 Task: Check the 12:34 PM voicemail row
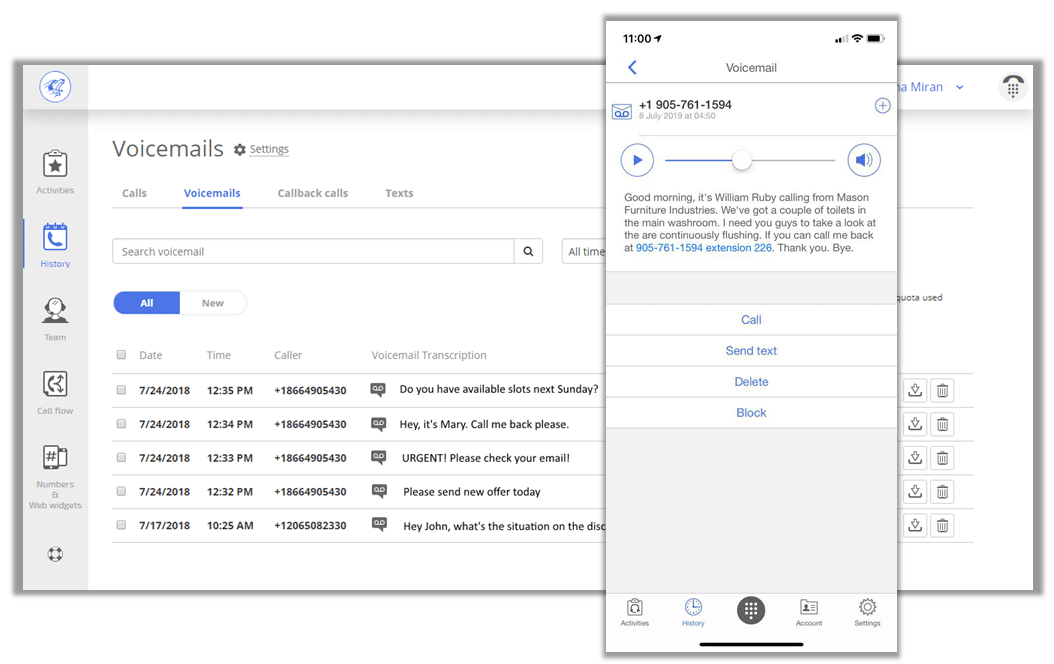(121, 423)
